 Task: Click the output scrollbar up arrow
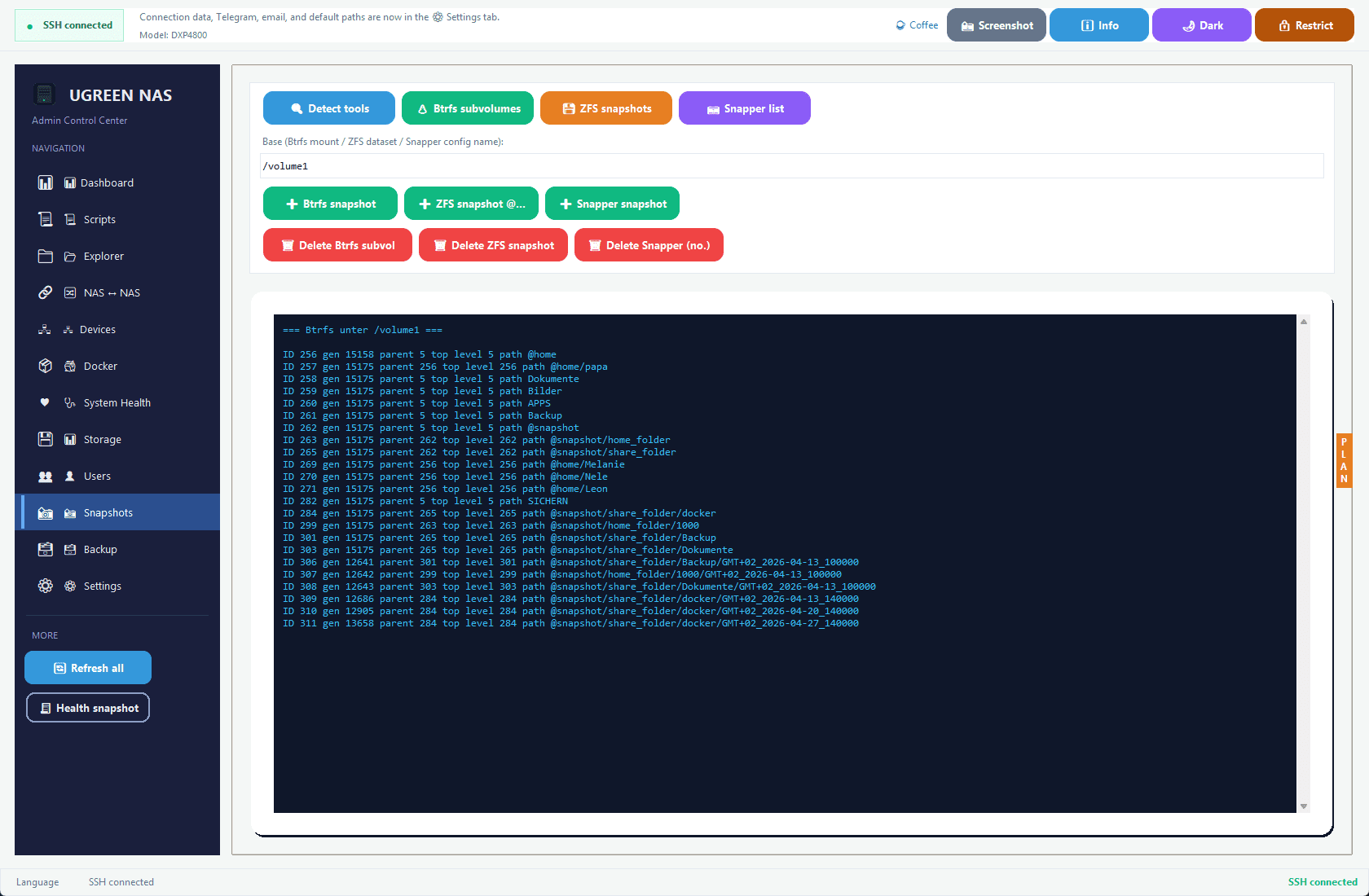1304,322
